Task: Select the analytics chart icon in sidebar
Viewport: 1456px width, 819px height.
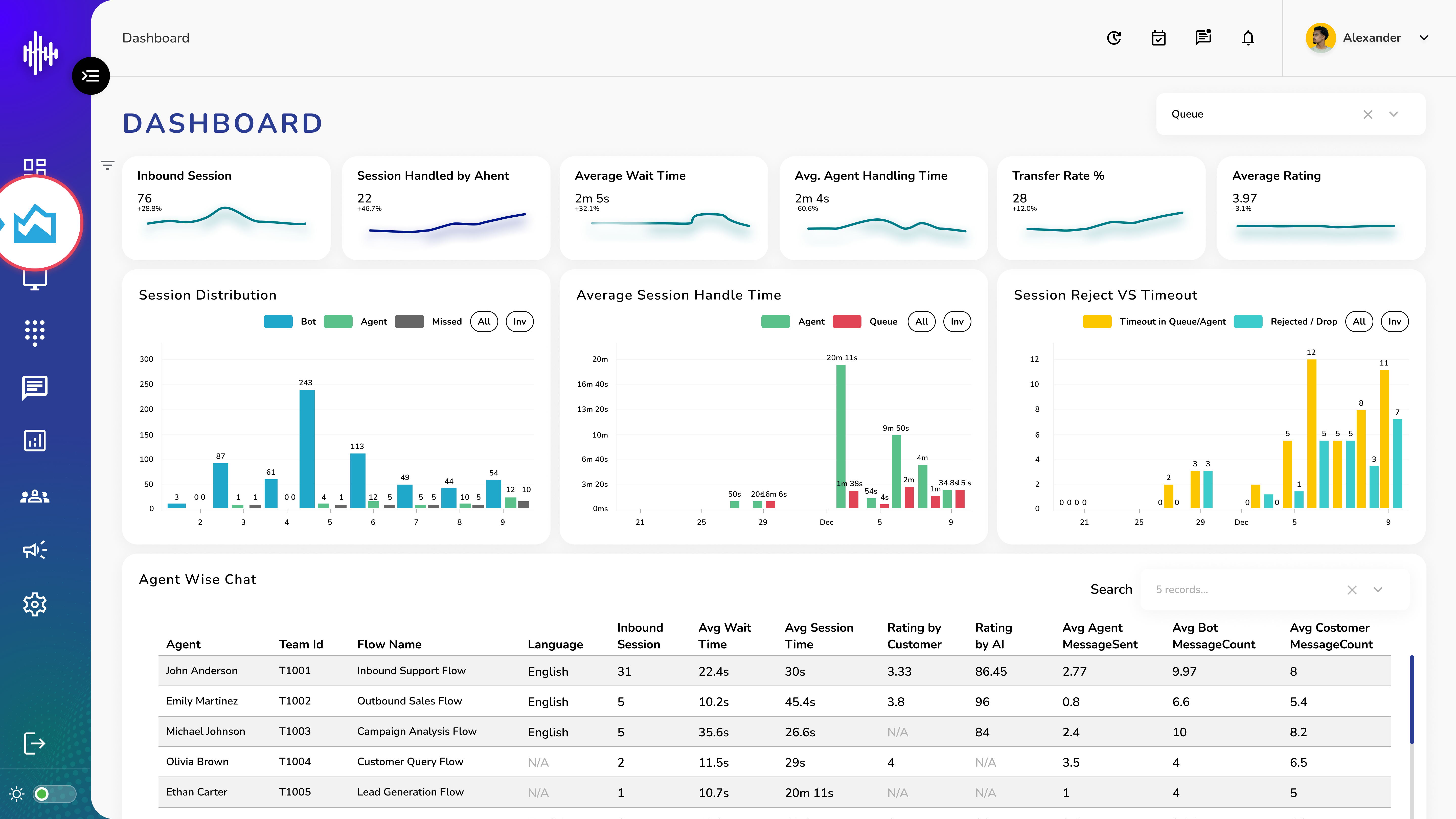Action: 35,223
